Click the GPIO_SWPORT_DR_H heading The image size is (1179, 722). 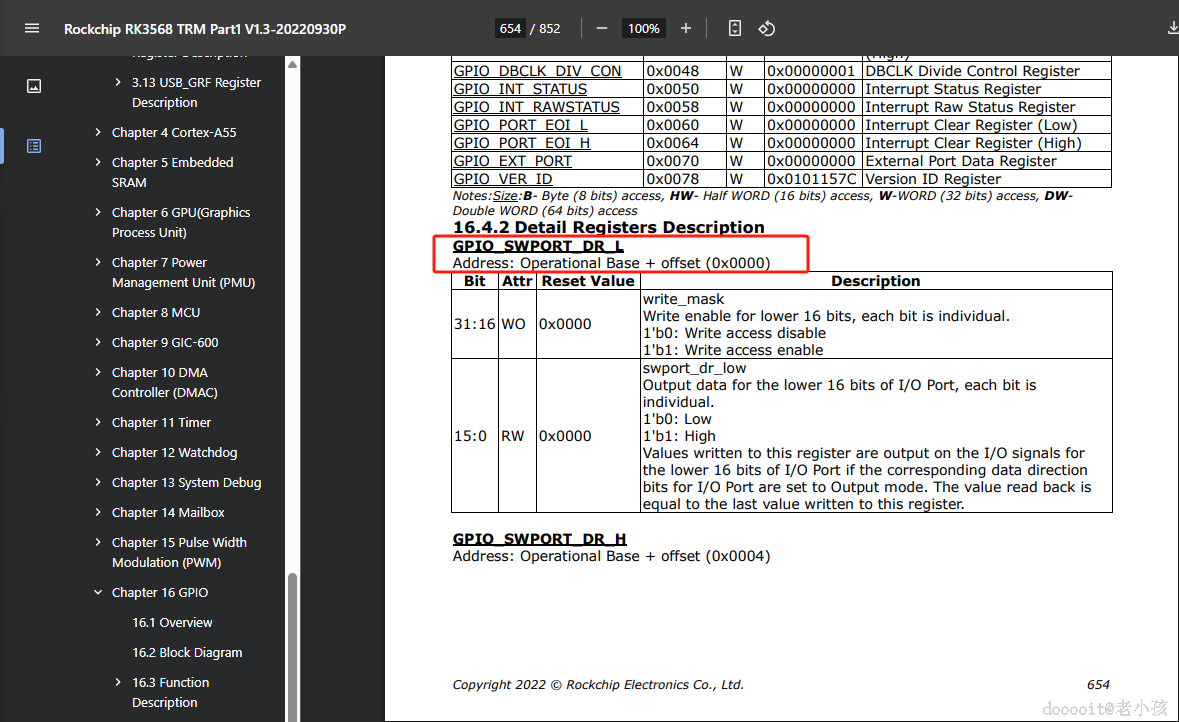click(x=539, y=539)
